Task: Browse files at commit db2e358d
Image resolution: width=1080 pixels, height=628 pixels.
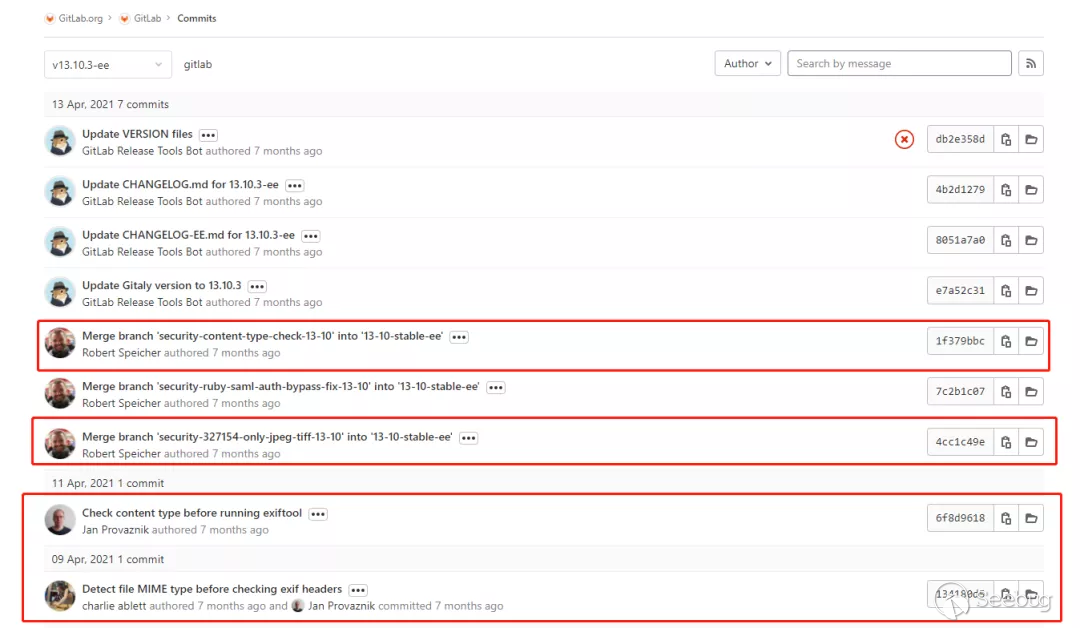Action: click(1031, 139)
